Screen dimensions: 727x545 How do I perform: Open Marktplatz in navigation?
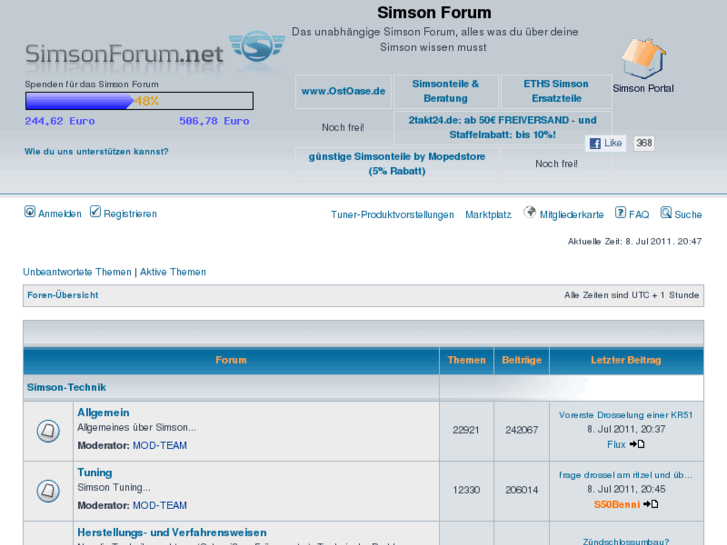click(488, 215)
